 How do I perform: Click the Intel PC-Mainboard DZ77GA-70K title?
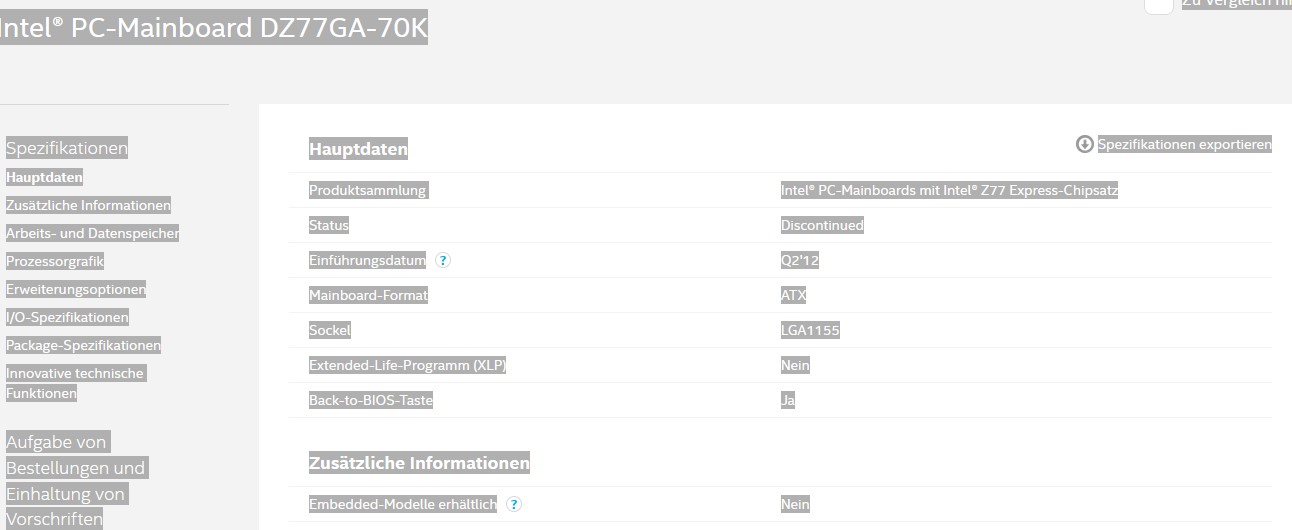pos(214,29)
